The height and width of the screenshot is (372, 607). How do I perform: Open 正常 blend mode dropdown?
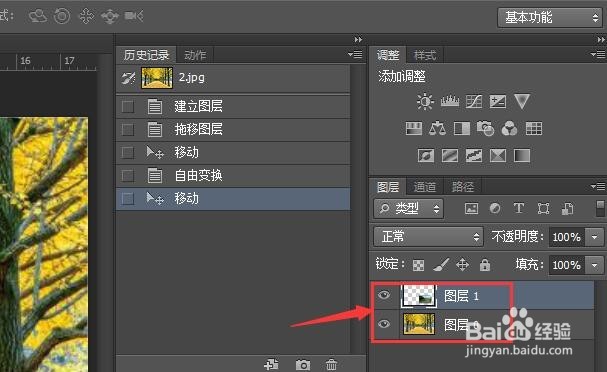point(429,237)
